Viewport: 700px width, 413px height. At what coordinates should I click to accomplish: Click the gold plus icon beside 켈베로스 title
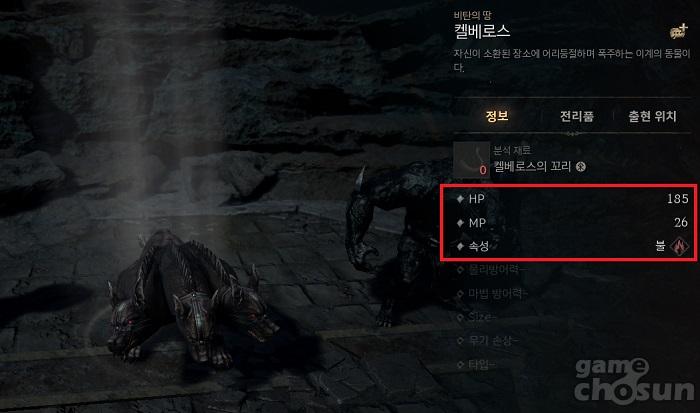pos(679,31)
